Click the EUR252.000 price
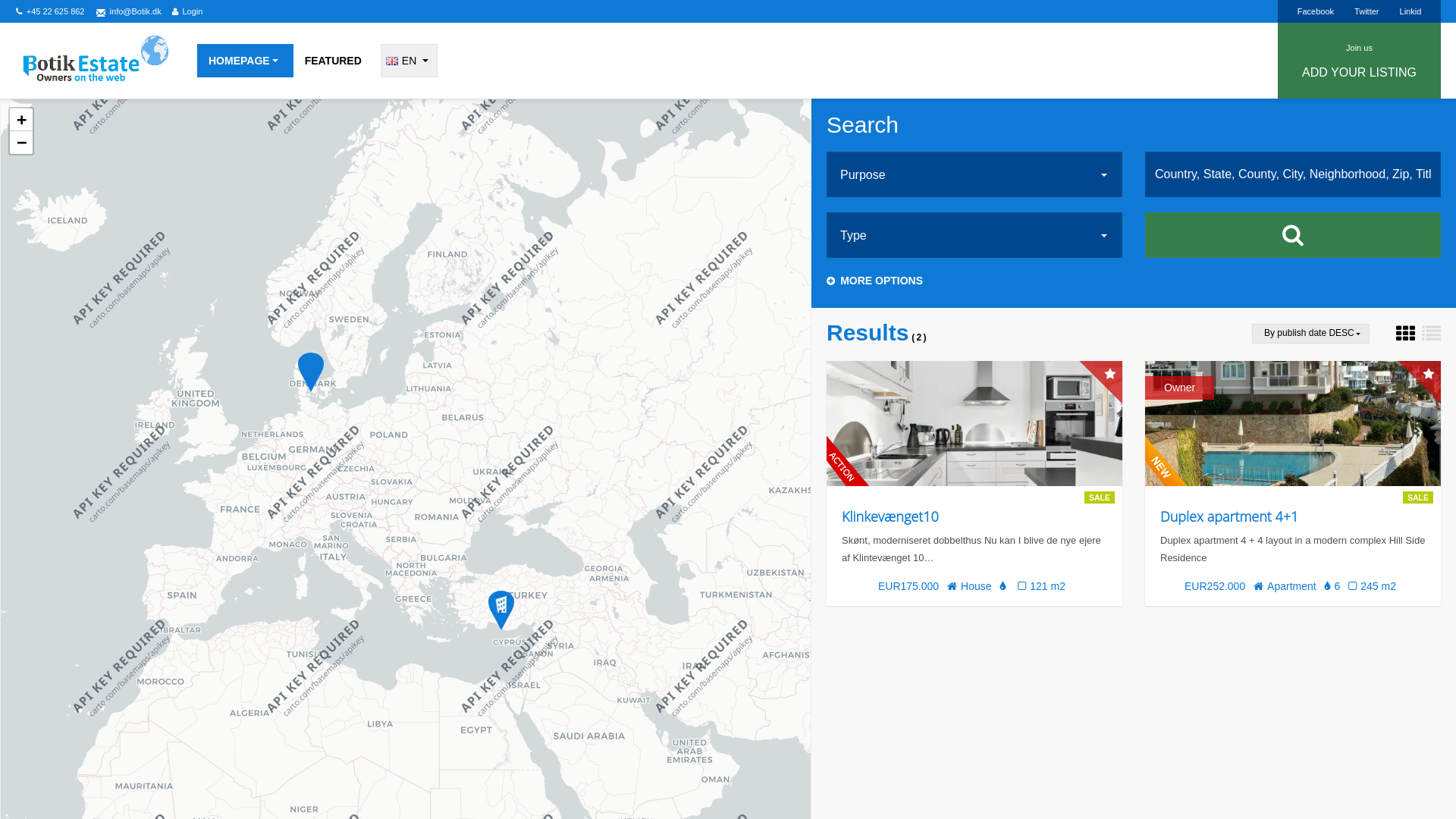Image resolution: width=1456 pixels, height=819 pixels. 1215,586
